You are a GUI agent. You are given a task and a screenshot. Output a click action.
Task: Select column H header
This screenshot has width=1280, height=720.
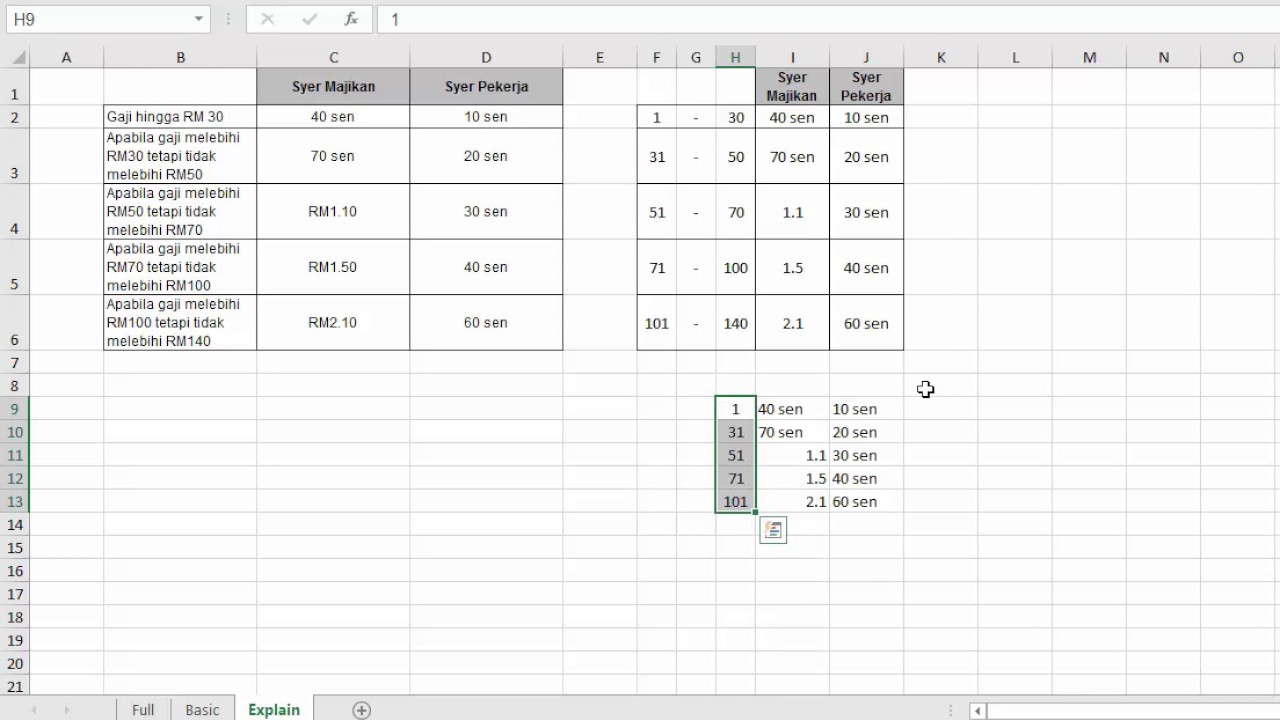point(735,58)
